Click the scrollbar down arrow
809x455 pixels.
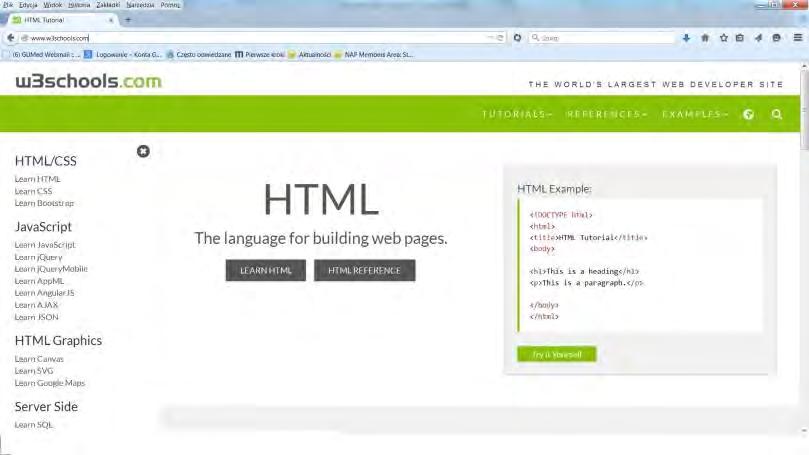804,431
